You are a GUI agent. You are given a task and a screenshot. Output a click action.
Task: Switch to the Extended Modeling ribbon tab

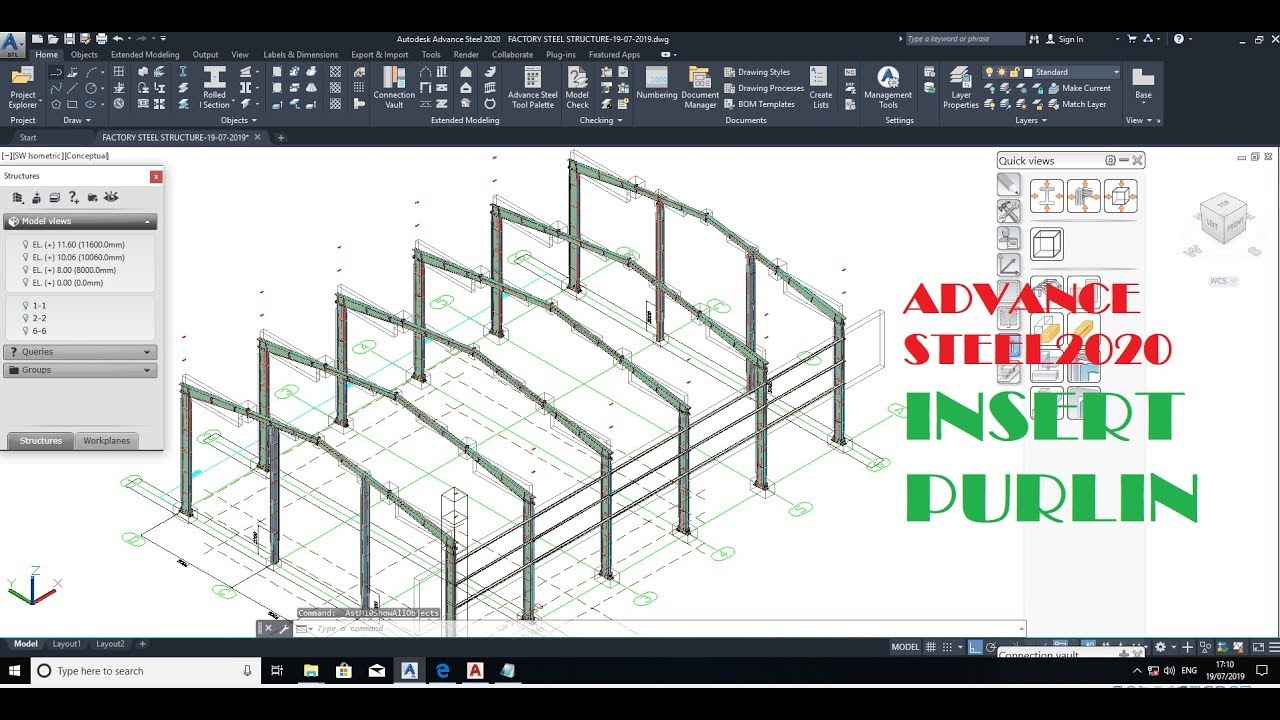coord(145,55)
